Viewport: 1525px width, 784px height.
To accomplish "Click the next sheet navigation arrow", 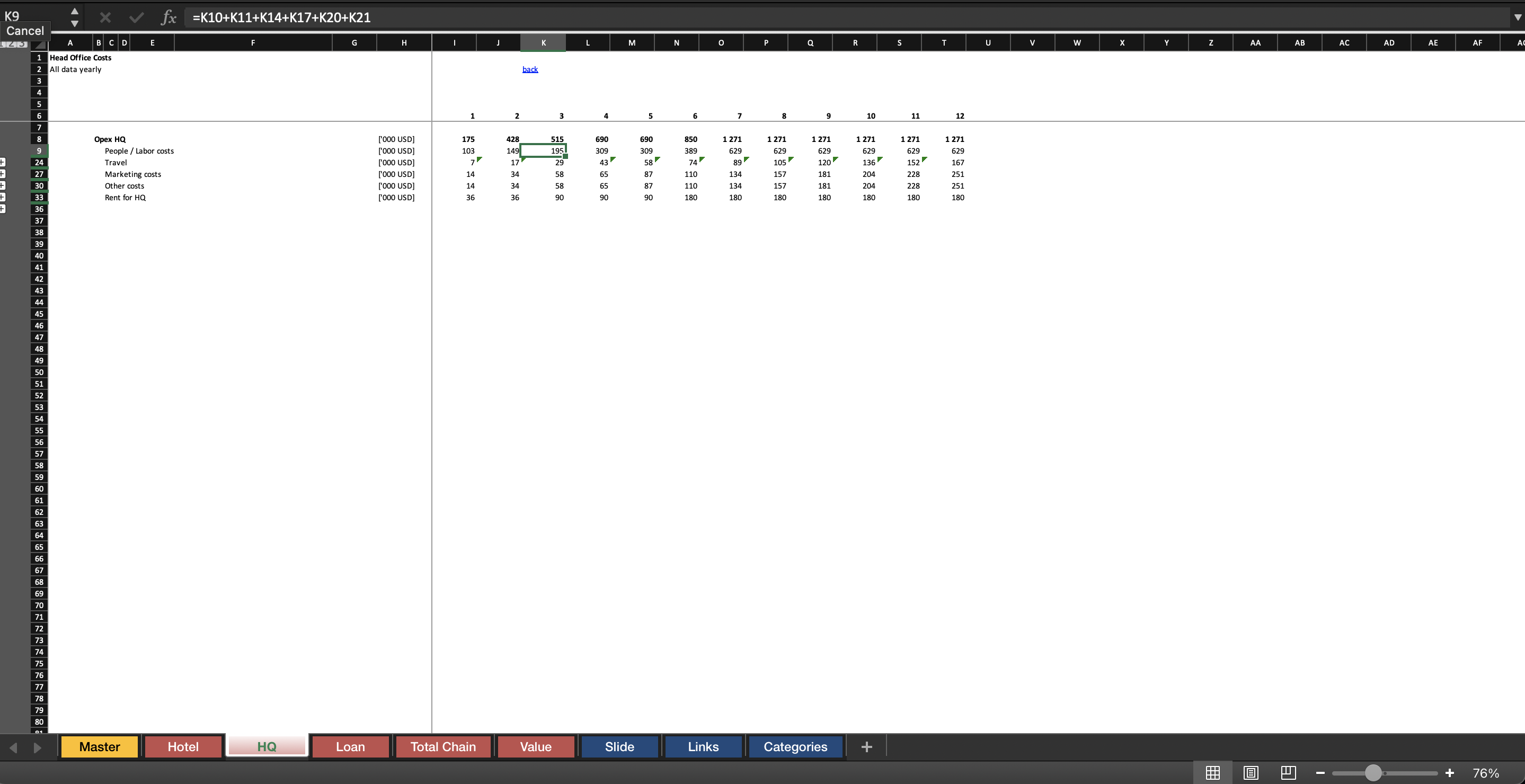I will click(37, 747).
